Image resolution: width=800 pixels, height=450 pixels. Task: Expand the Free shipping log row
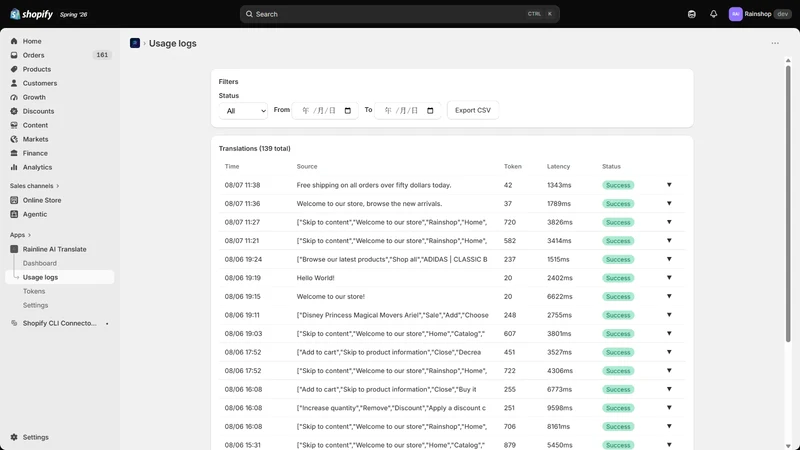[669, 185]
